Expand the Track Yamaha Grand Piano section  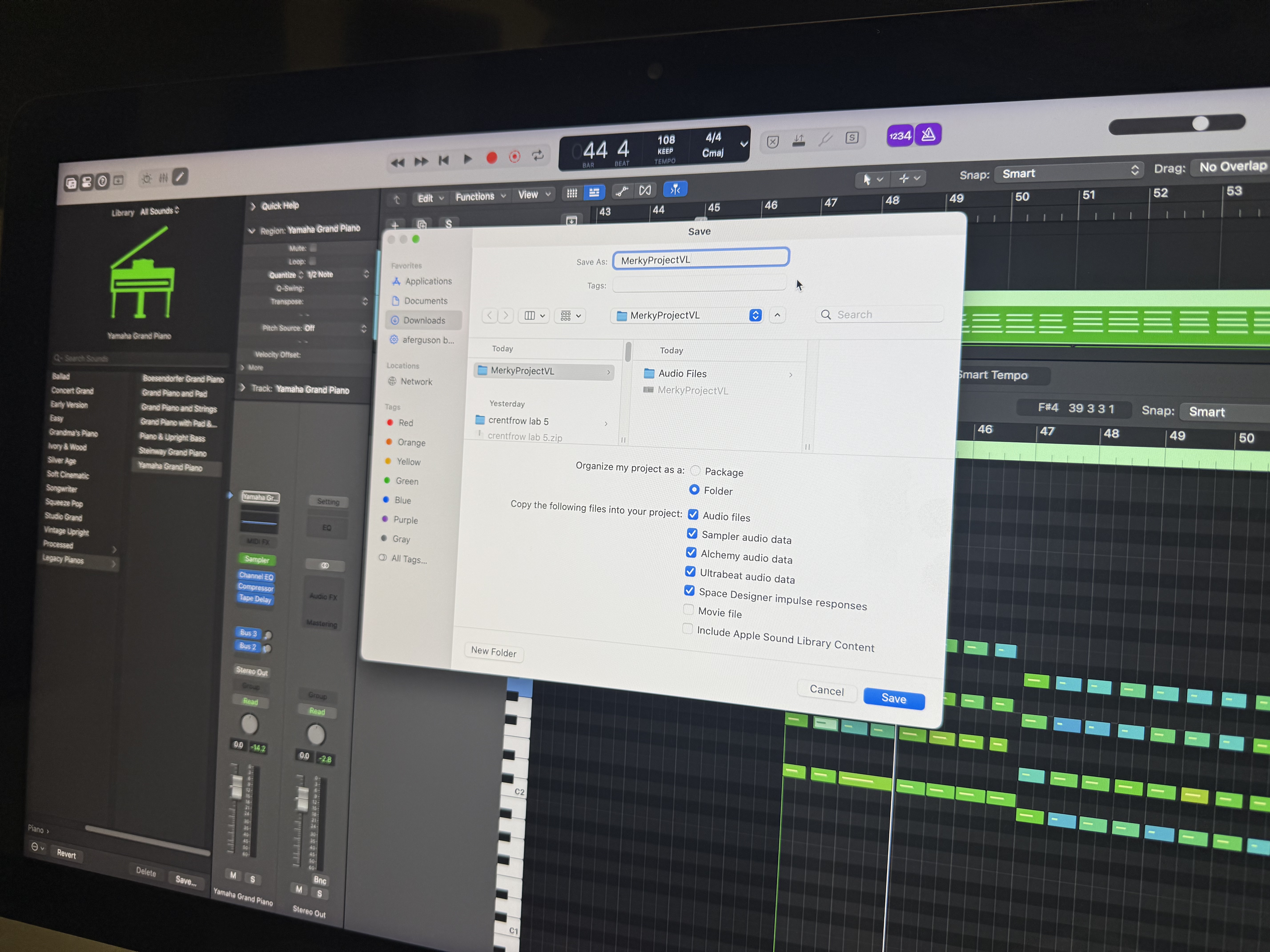(x=242, y=388)
